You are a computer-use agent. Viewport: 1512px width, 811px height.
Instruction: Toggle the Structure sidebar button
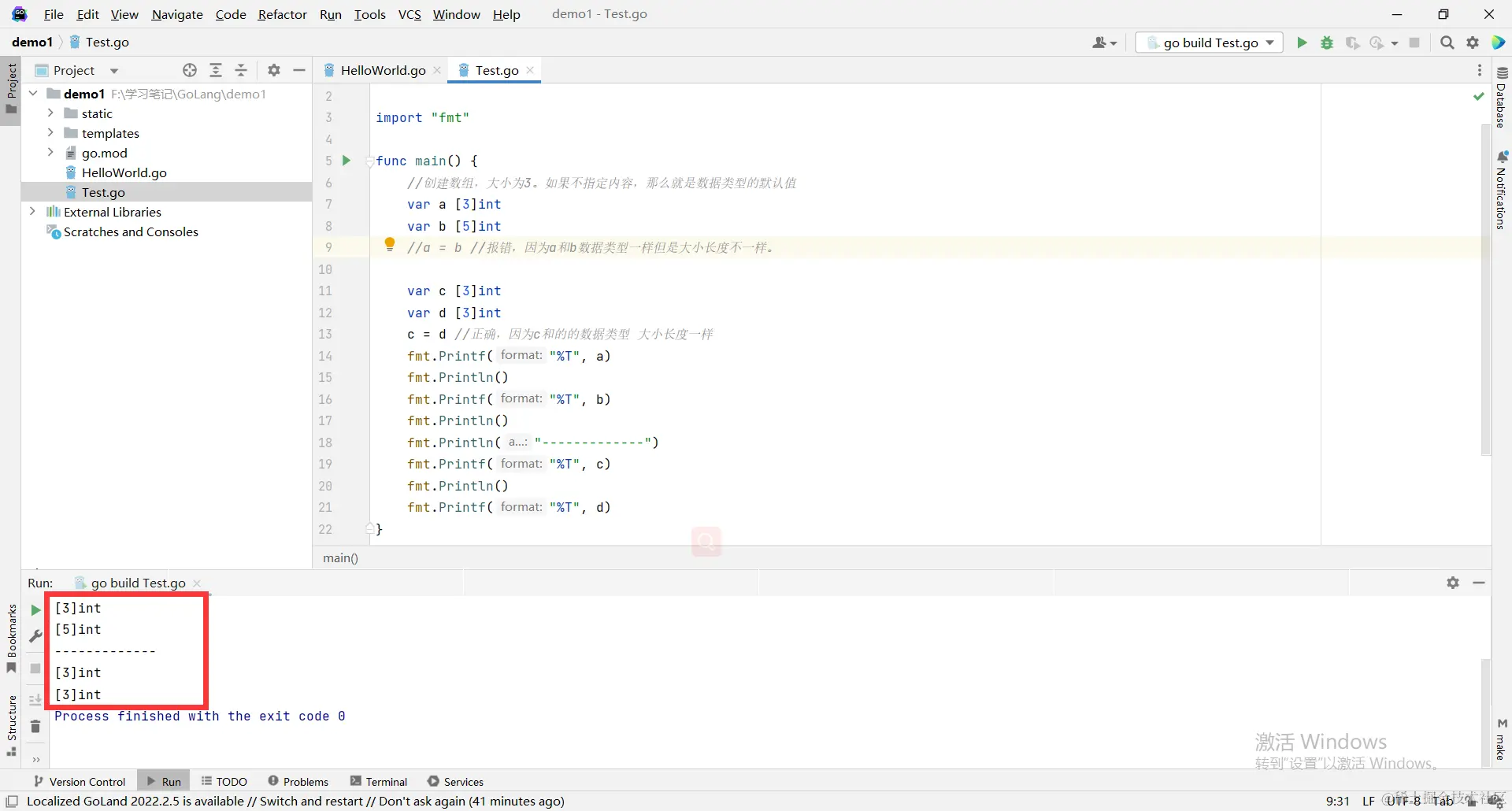coord(11,724)
